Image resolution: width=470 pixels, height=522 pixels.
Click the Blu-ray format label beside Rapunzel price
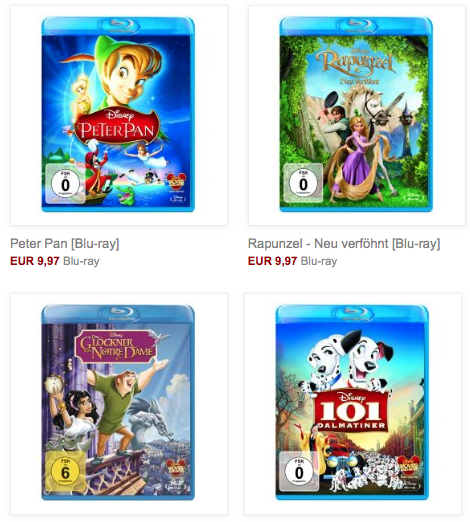tap(319, 261)
